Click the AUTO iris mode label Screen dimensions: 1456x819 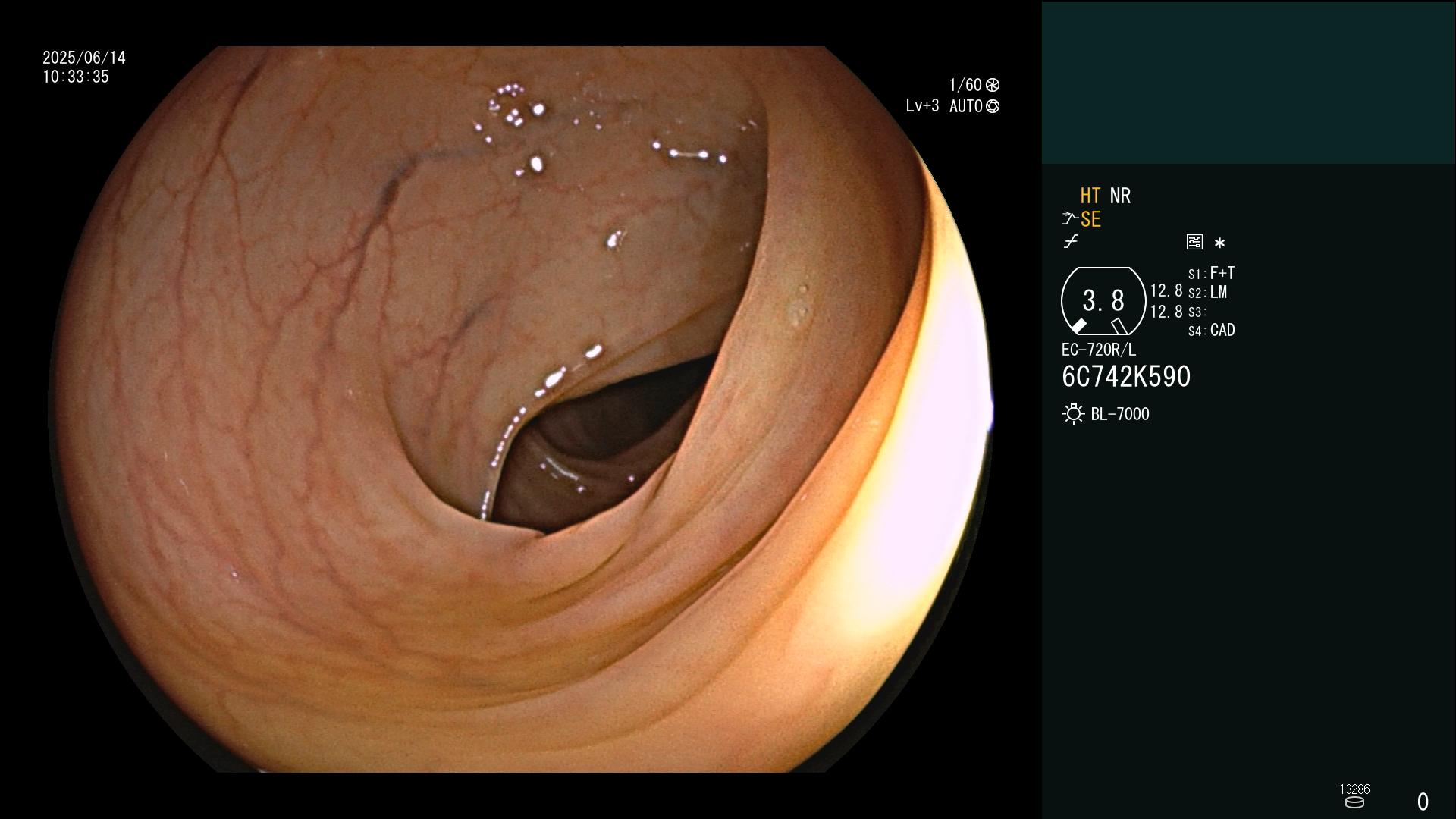pyautogui.click(x=965, y=107)
